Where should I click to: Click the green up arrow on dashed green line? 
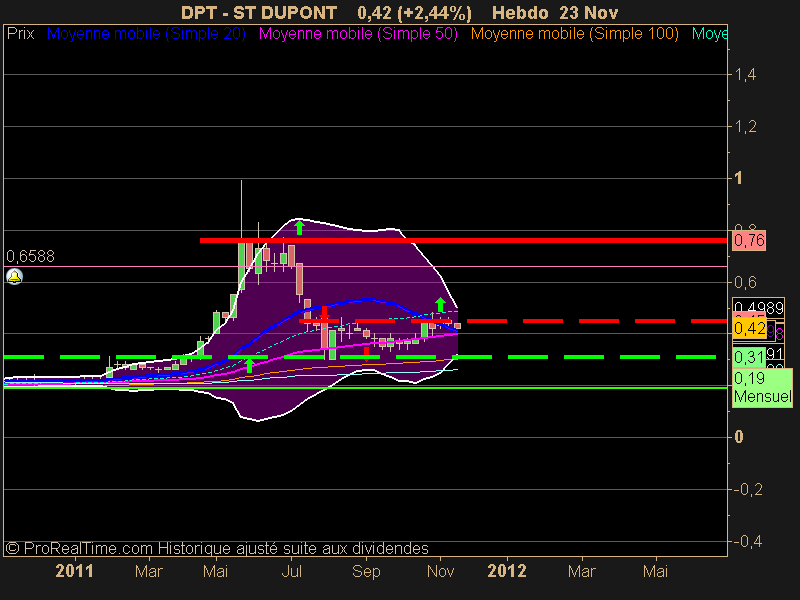(x=249, y=365)
